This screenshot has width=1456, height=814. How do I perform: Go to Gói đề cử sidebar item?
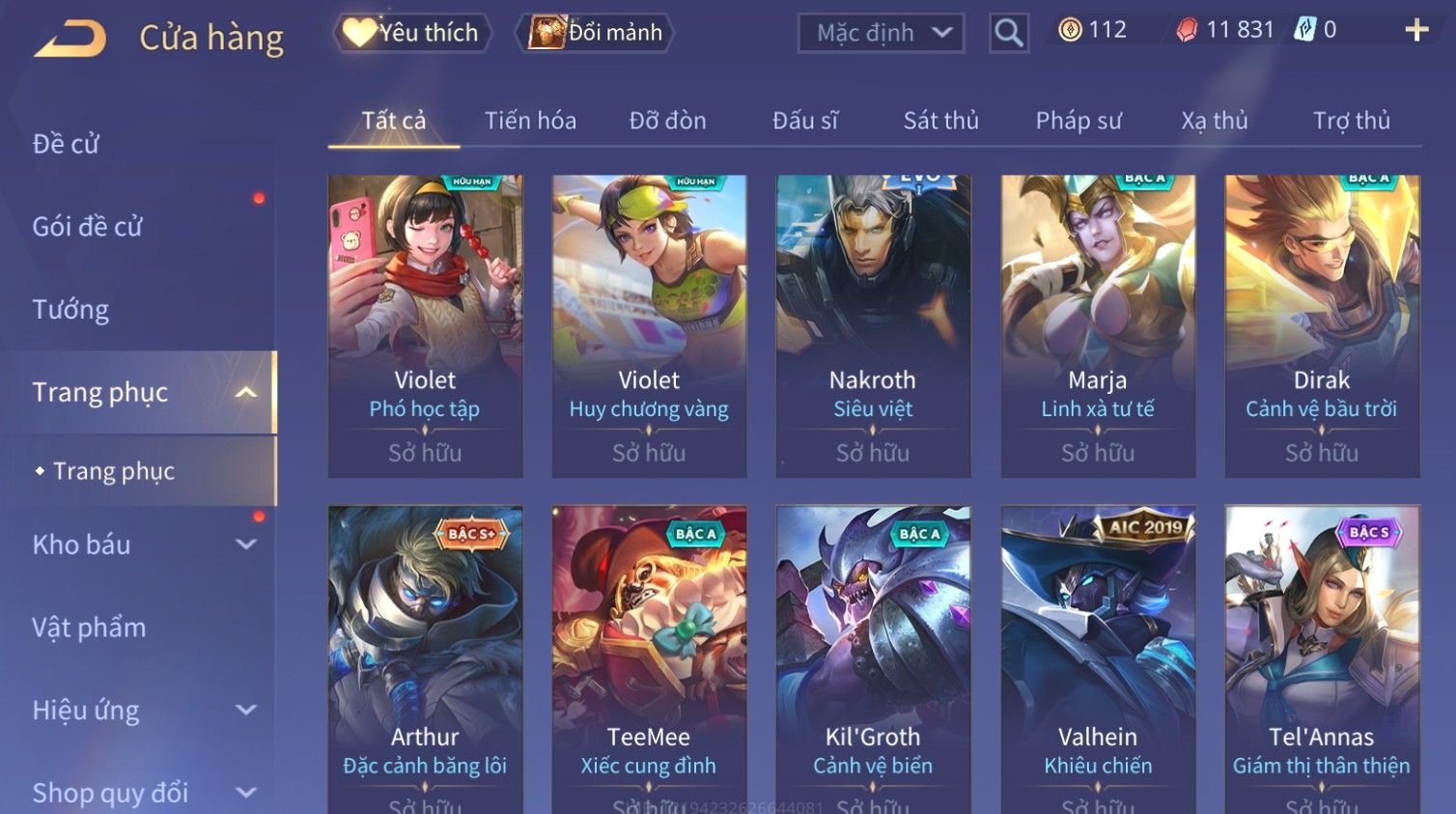coord(87,227)
